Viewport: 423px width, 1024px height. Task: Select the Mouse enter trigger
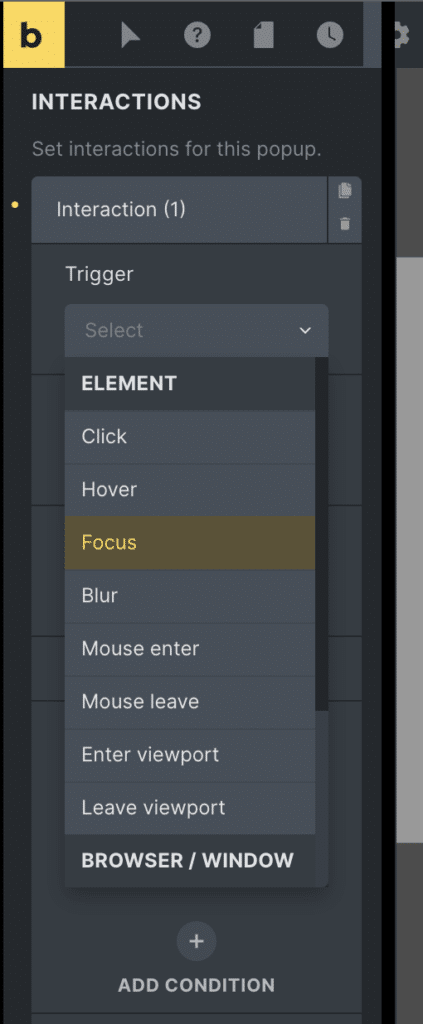pos(190,648)
